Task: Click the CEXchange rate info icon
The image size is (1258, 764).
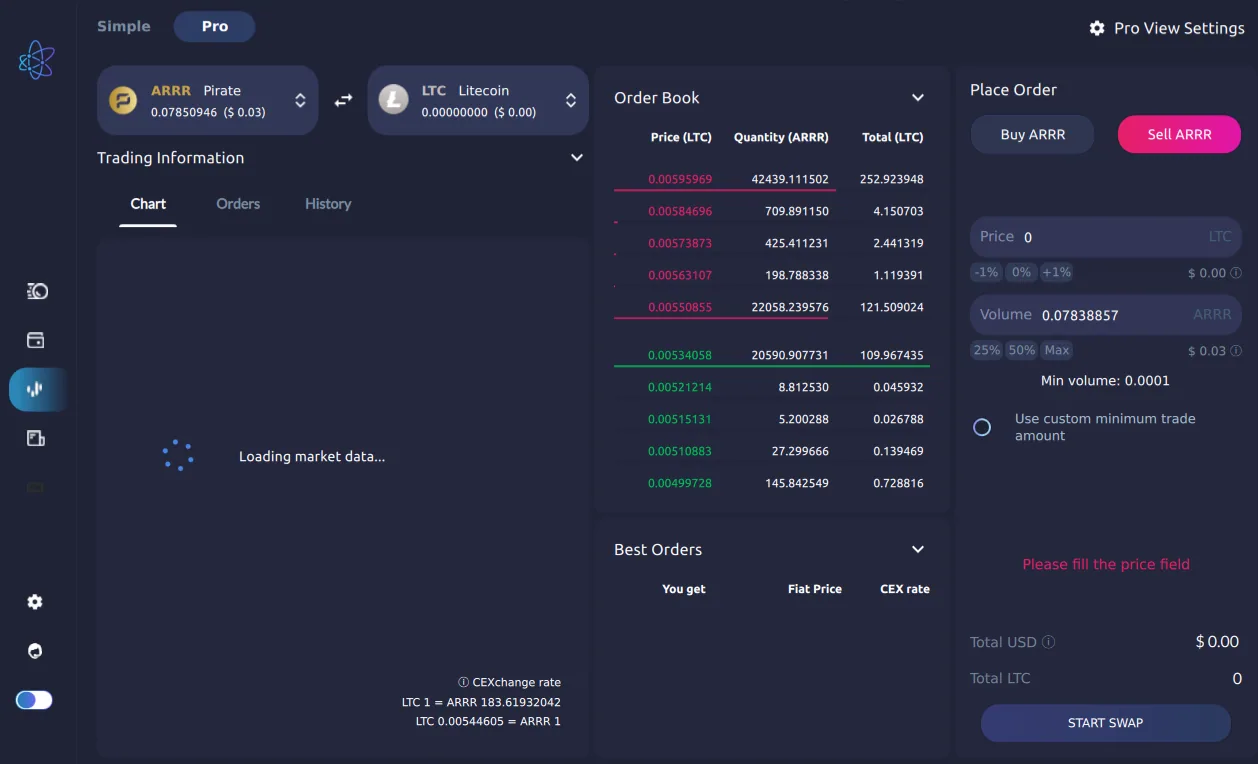Action: tap(463, 682)
